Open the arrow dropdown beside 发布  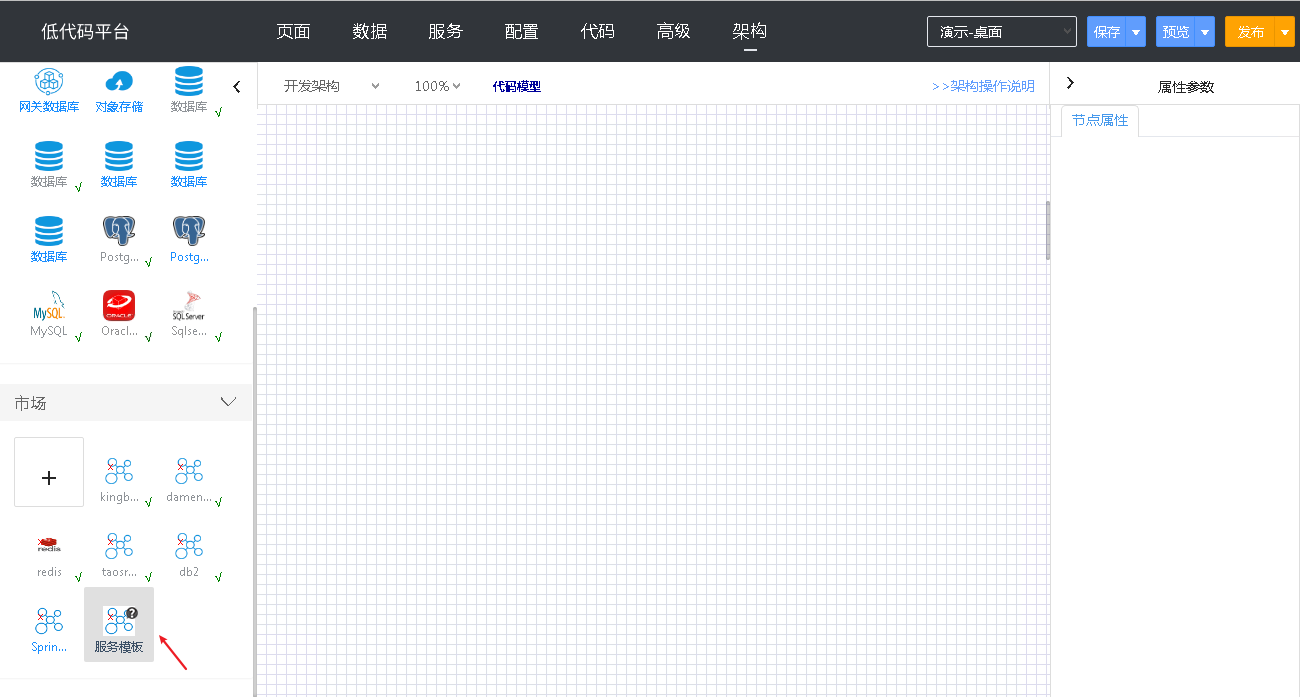1285,32
